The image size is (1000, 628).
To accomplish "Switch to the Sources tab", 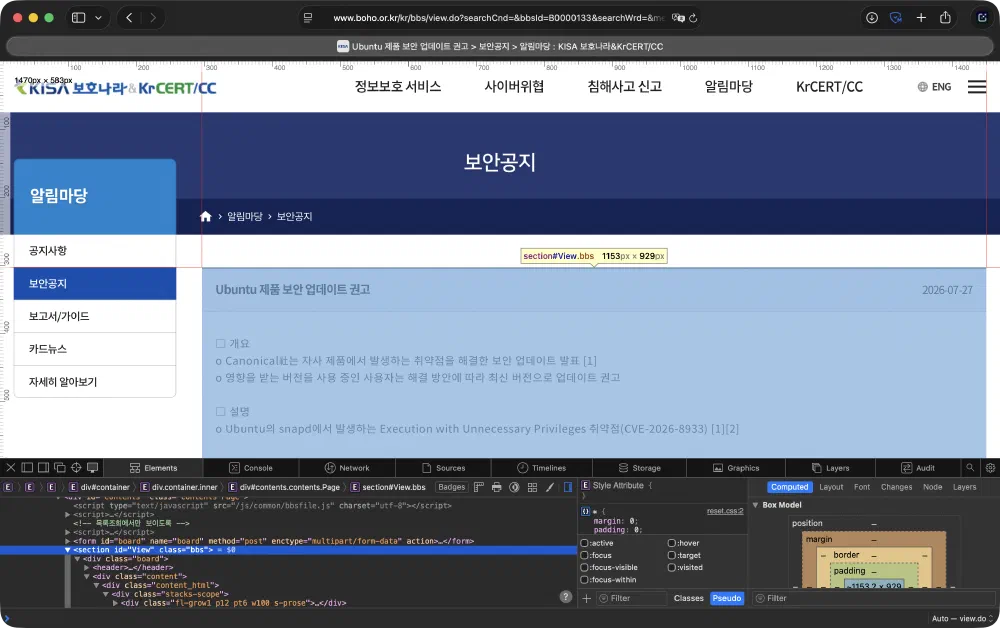I will pos(443,467).
